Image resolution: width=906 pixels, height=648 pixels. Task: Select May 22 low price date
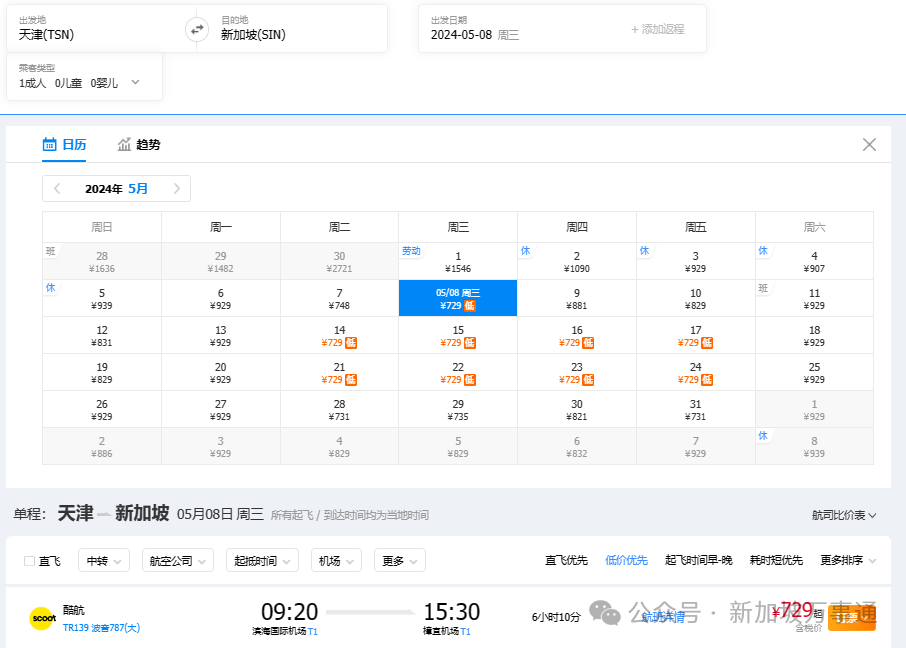[458, 372]
